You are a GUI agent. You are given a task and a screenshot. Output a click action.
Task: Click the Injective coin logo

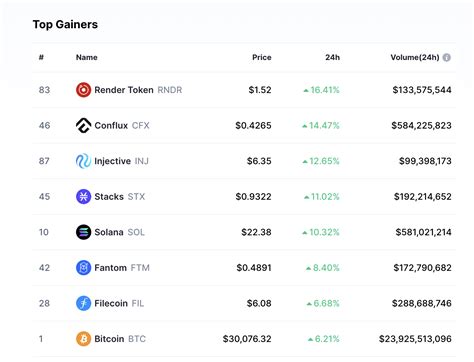pyautogui.click(x=83, y=161)
